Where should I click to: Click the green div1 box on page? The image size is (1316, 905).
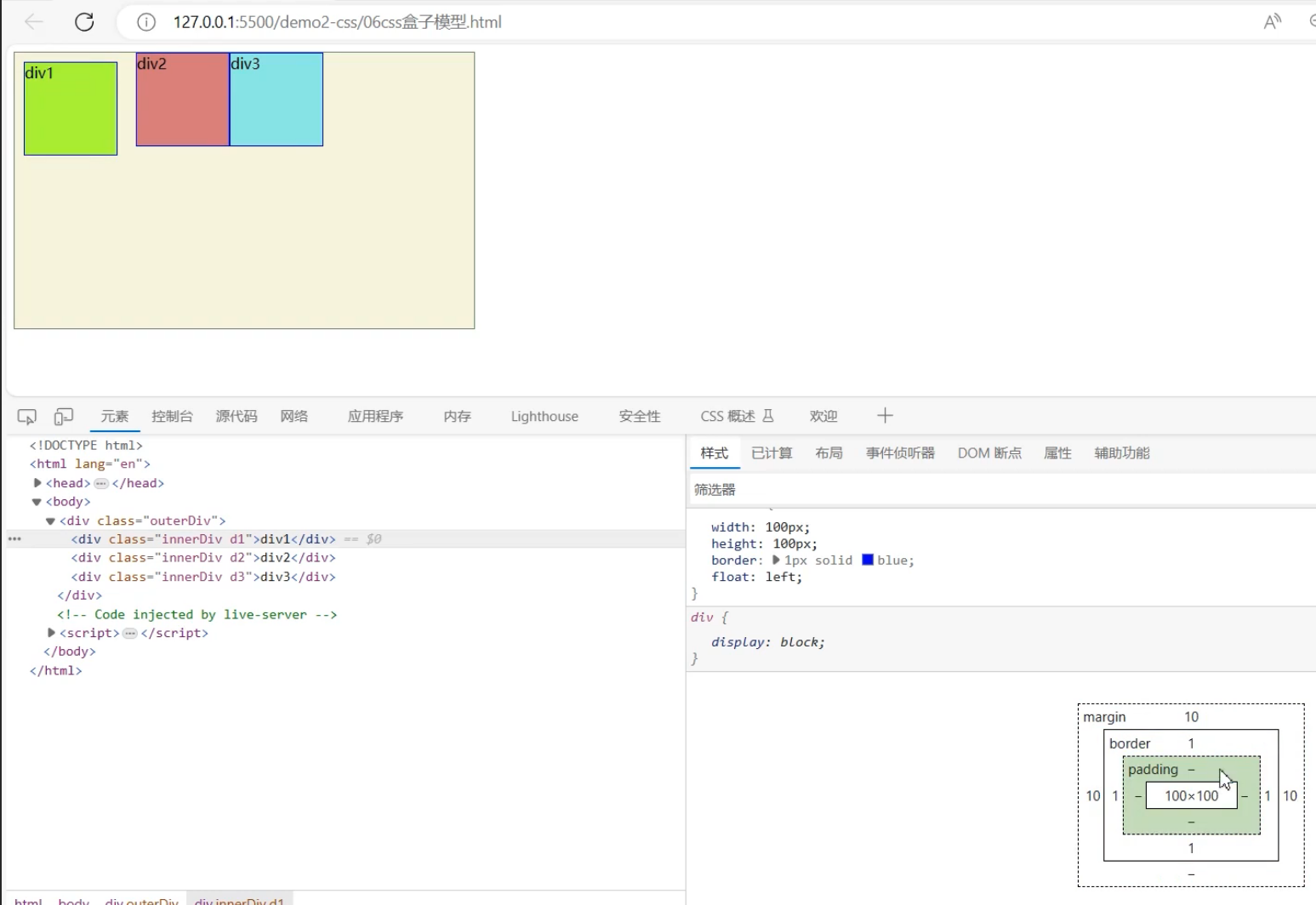(x=71, y=108)
